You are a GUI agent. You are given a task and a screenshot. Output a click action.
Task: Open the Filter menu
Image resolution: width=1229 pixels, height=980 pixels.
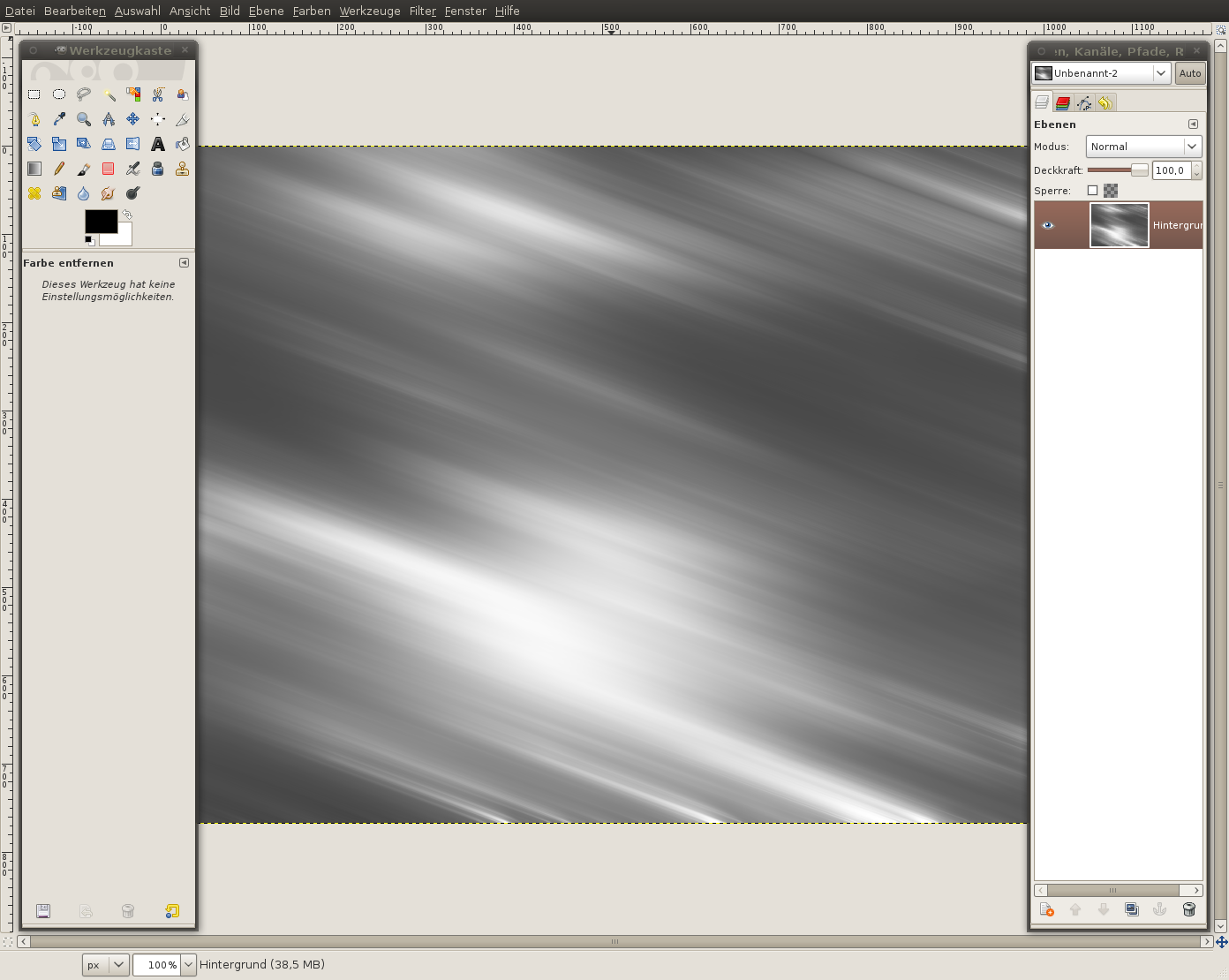point(422,11)
